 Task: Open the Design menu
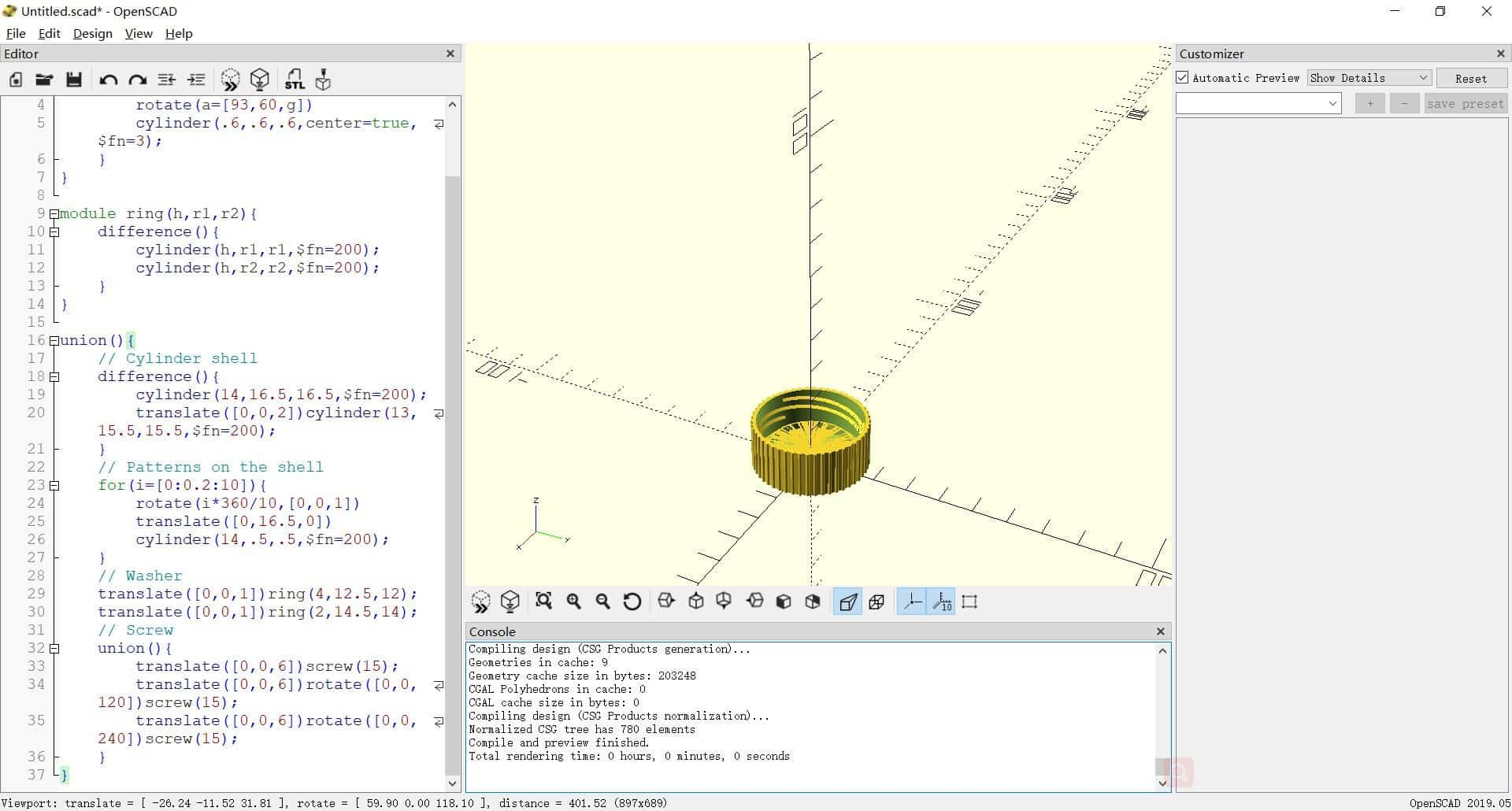pyautogui.click(x=92, y=33)
